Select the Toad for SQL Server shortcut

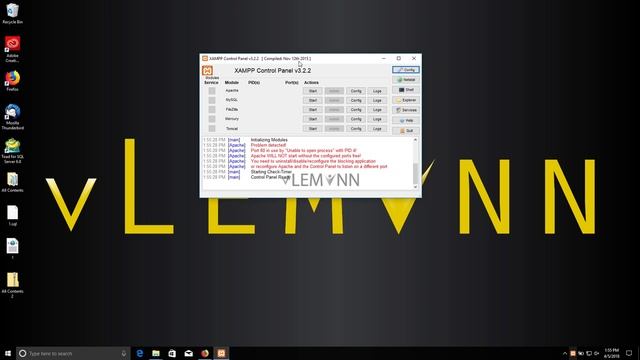click(12, 151)
